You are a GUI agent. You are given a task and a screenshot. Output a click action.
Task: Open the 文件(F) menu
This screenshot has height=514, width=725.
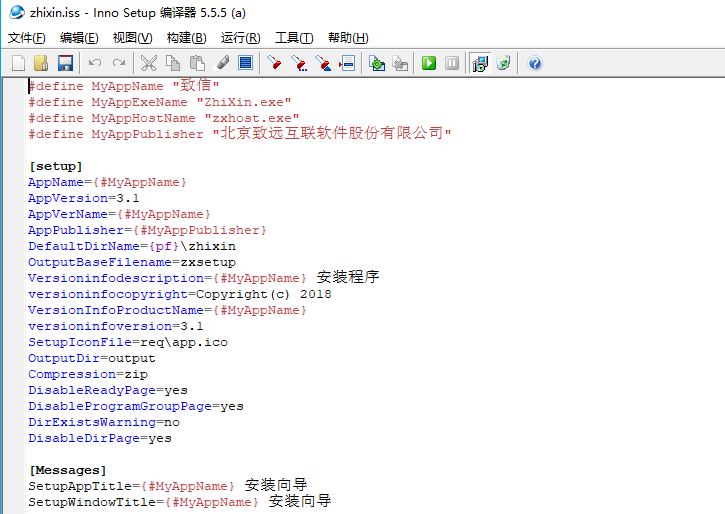(26, 38)
